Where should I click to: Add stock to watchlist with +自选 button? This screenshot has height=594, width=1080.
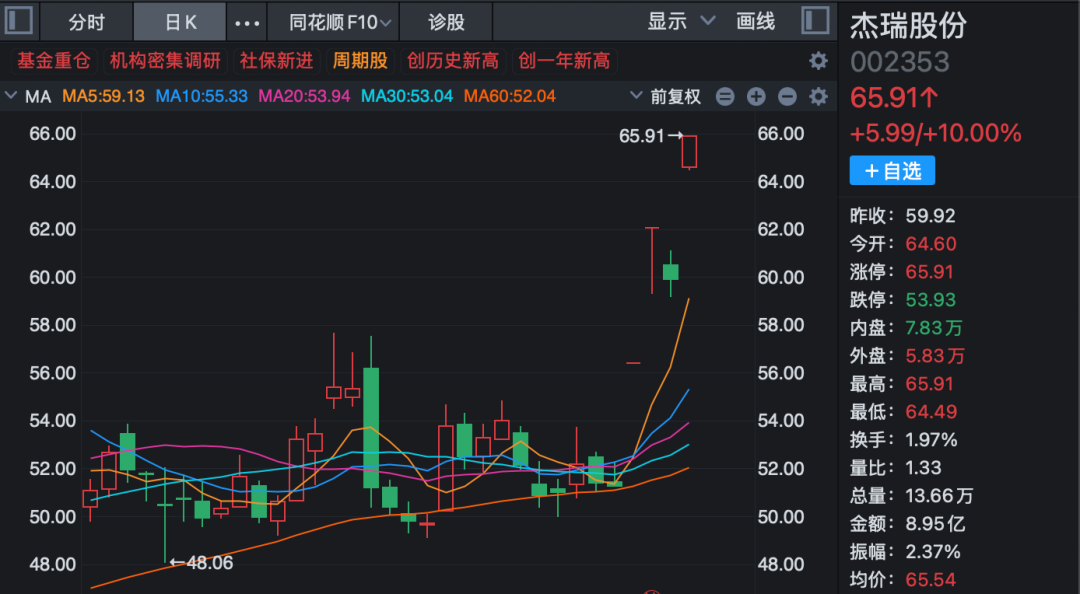892,170
